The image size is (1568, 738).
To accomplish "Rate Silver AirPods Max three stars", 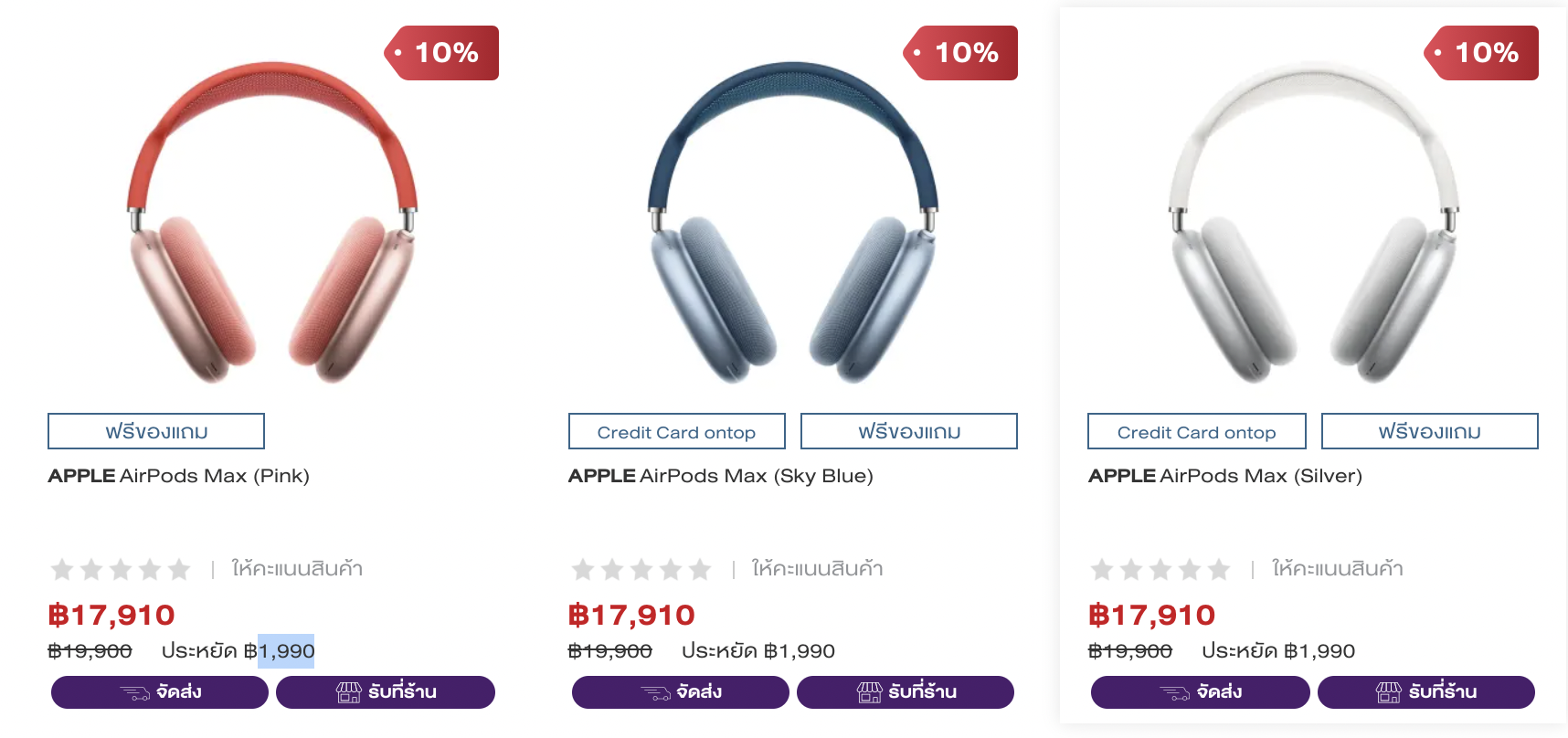I will (x=1160, y=570).
